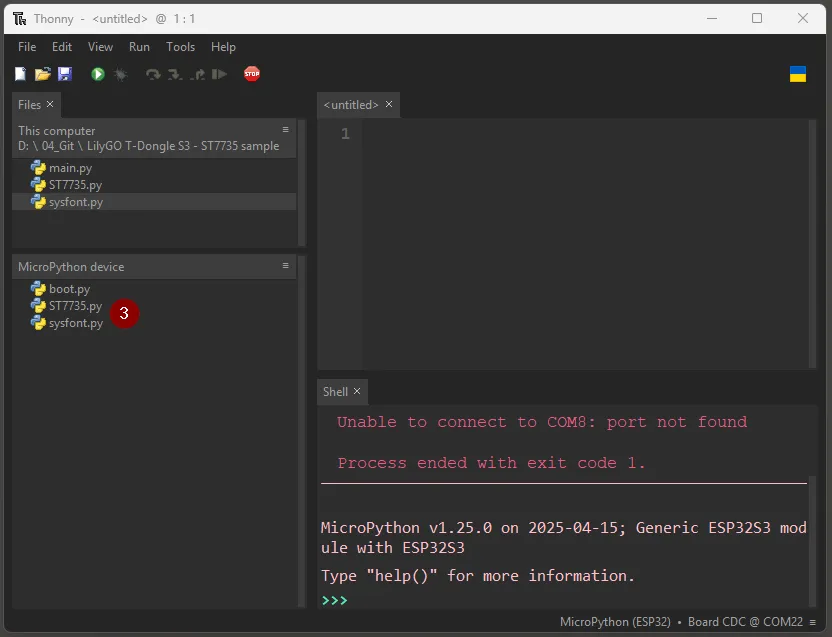The width and height of the screenshot is (832, 637).
Task: Open This computer panel hamburger menu
Action: [x=285, y=130]
